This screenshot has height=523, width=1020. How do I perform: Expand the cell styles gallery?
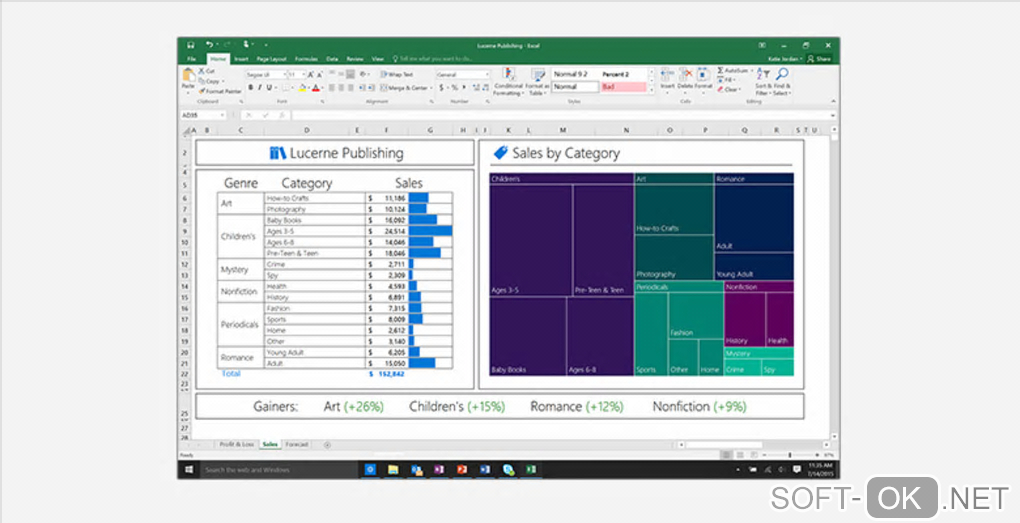click(652, 90)
